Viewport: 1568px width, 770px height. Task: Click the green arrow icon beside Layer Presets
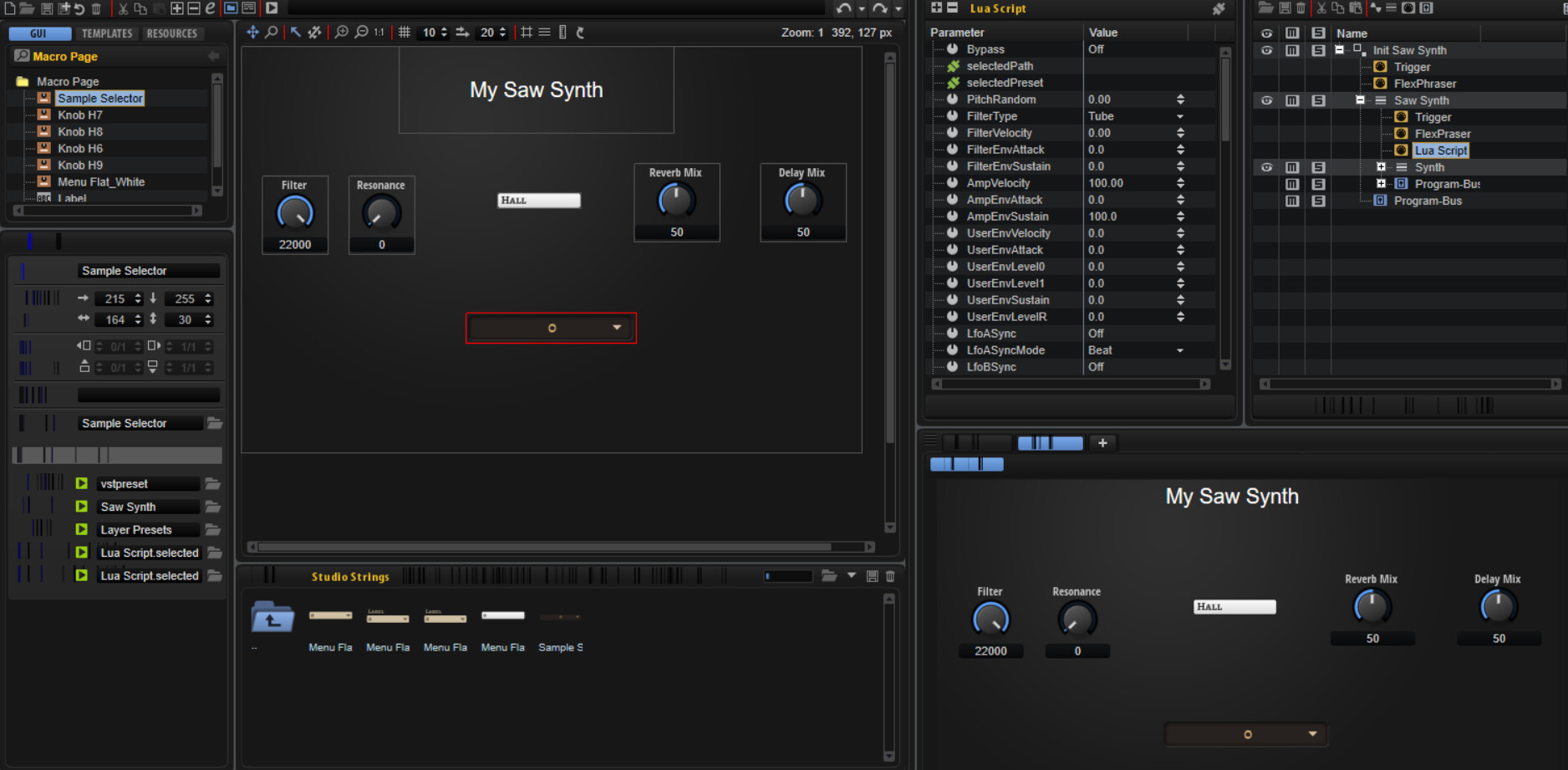coord(82,530)
